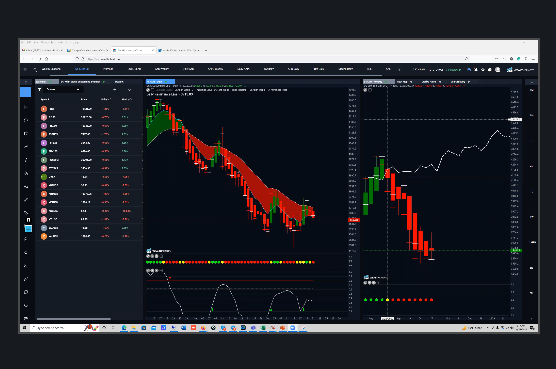Select the blue underlined active navigation tab

pyautogui.click(x=82, y=69)
